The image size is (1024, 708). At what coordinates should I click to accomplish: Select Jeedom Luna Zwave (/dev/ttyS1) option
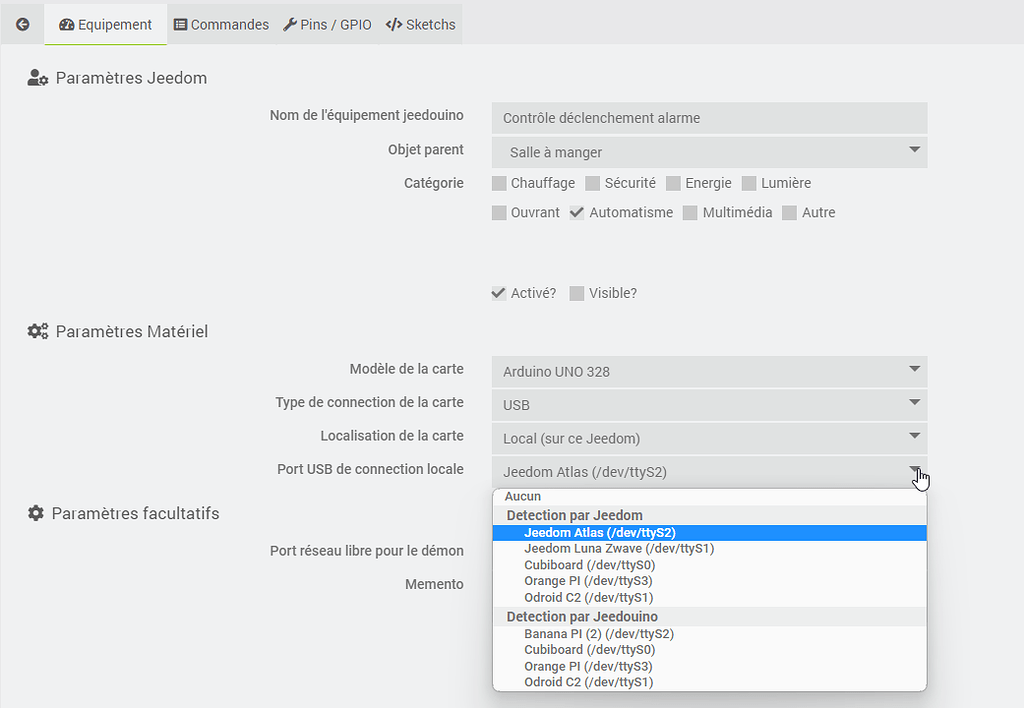tap(618, 549)
